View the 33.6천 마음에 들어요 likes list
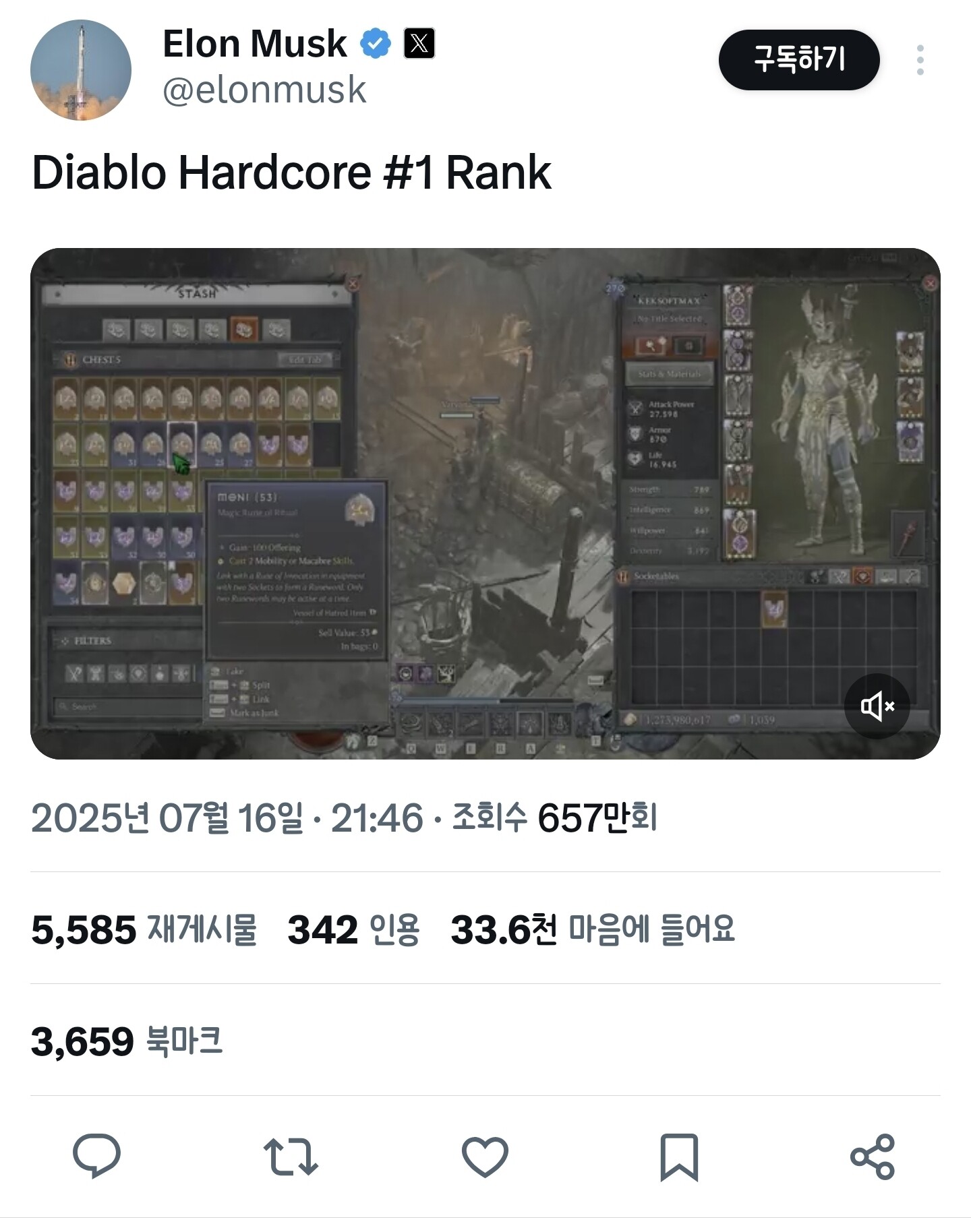Image resolution: width=971 pixels, height=1232 pixels. 593,929
